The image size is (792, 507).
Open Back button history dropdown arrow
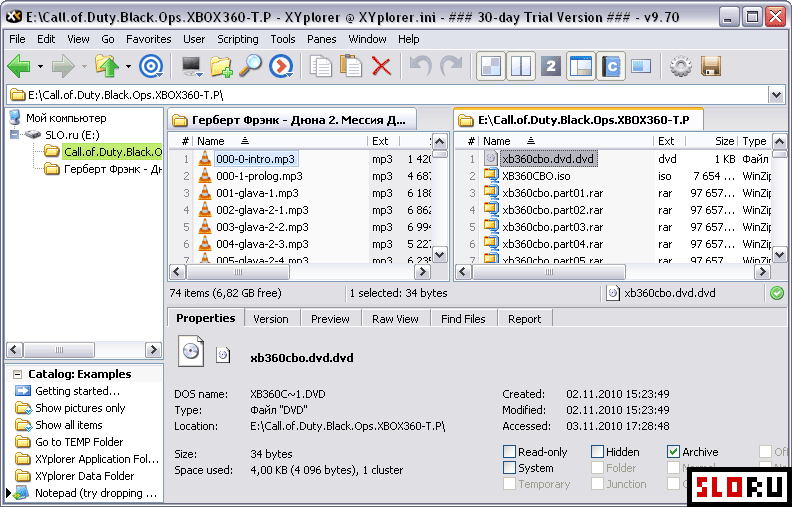point(40,67)
